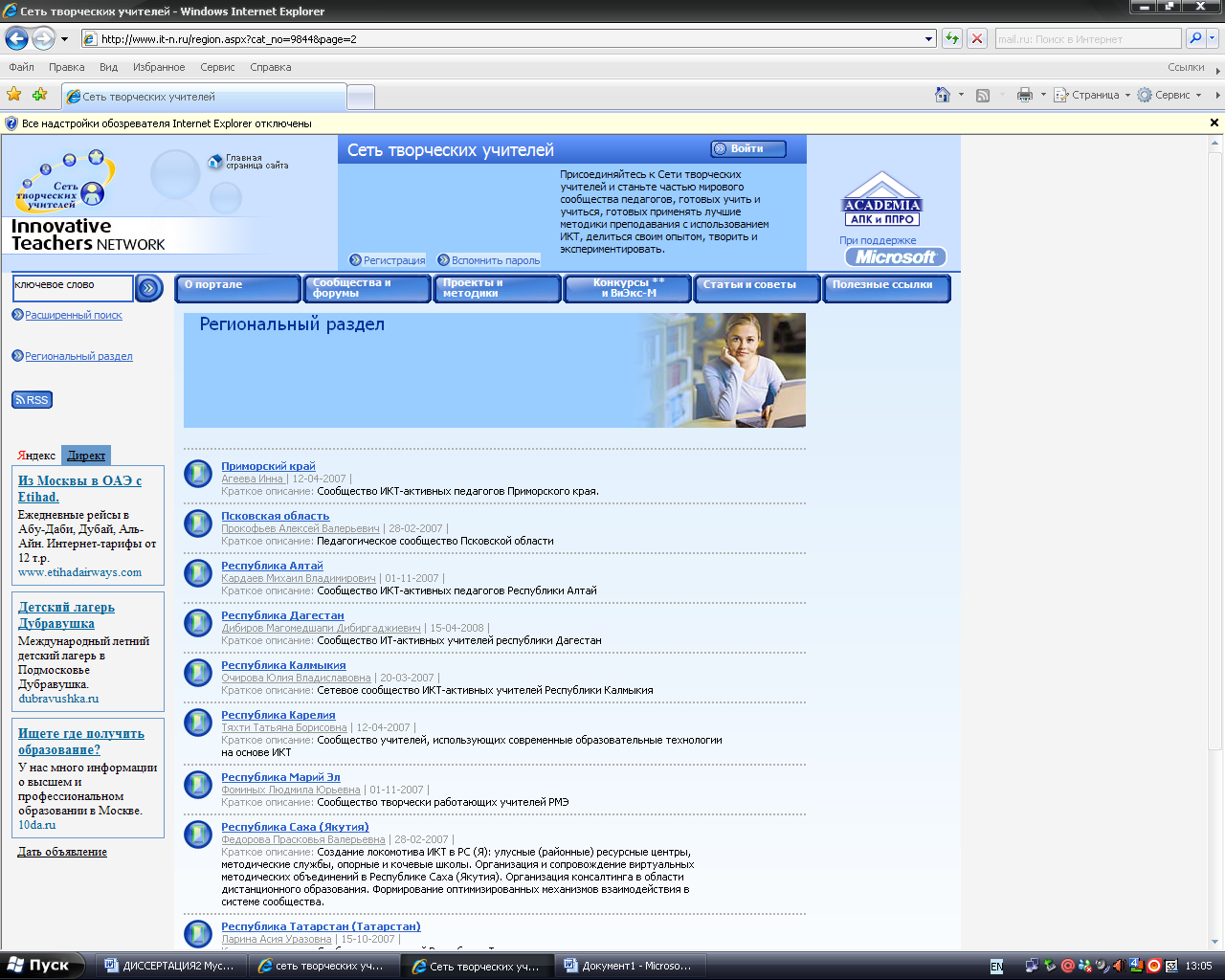Click the vertical scrollbar down arrow

[x=1215, y=941]
